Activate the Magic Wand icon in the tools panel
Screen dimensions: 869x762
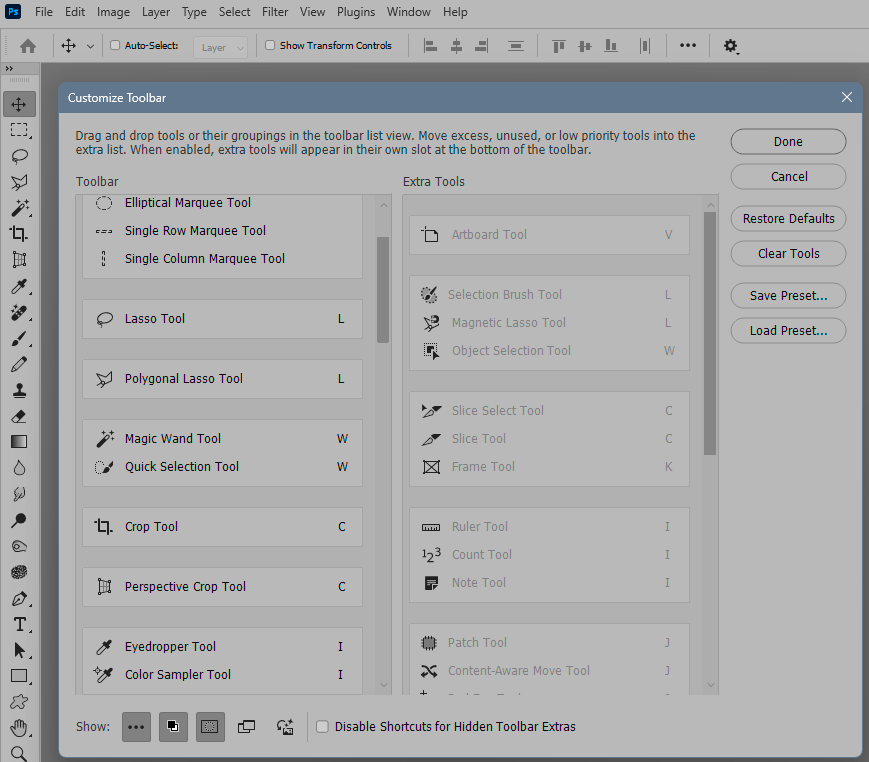click(x=19, y=208)
